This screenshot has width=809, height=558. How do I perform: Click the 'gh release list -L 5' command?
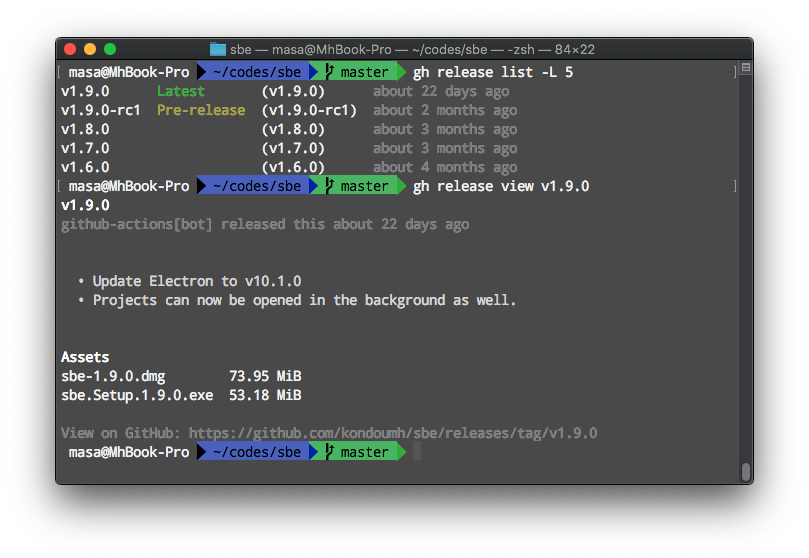coord(493,72)
